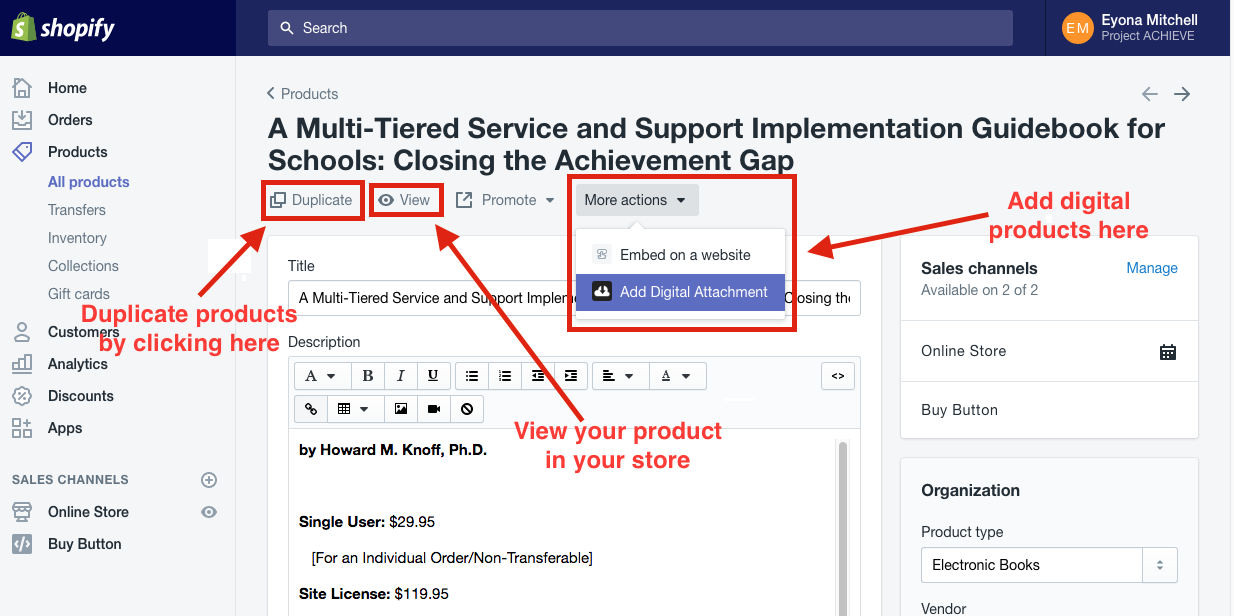Screen dimensions: 1234x616
Task: Insert an image into description
Action: click(401, 409)
